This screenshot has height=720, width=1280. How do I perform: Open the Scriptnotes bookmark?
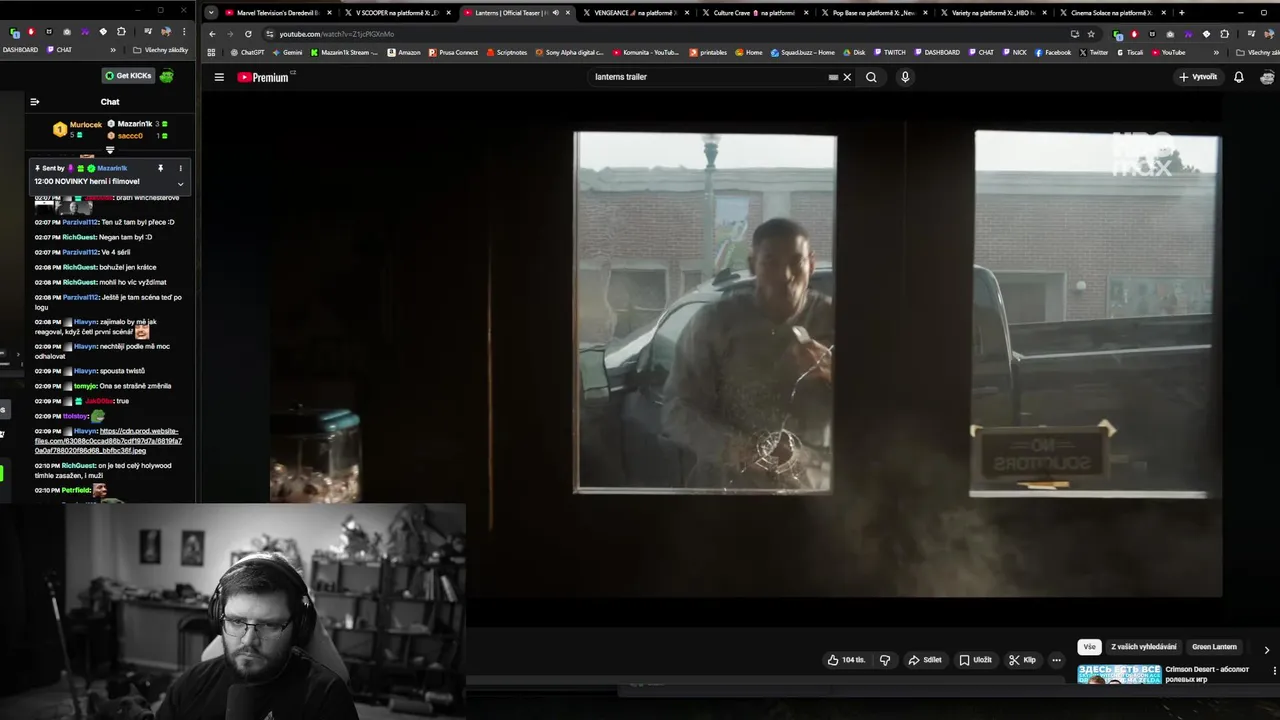pyautogui.click(x=506, y=52)
